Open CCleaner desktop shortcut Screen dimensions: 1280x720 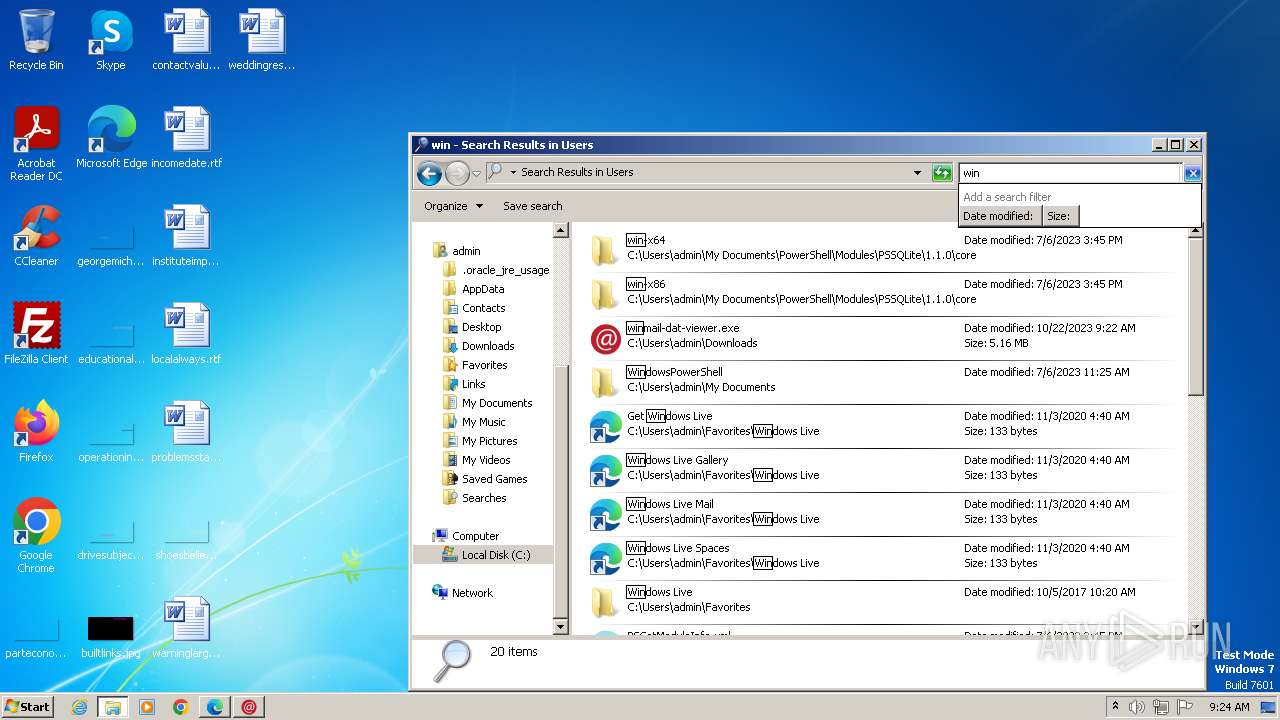click(x=36, y=236)
